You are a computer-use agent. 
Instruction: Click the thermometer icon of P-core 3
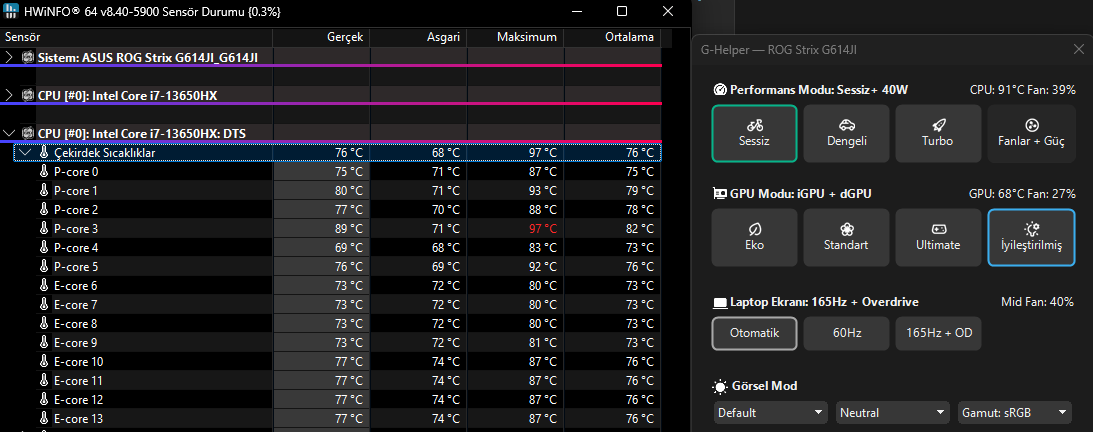coord(44,229)
